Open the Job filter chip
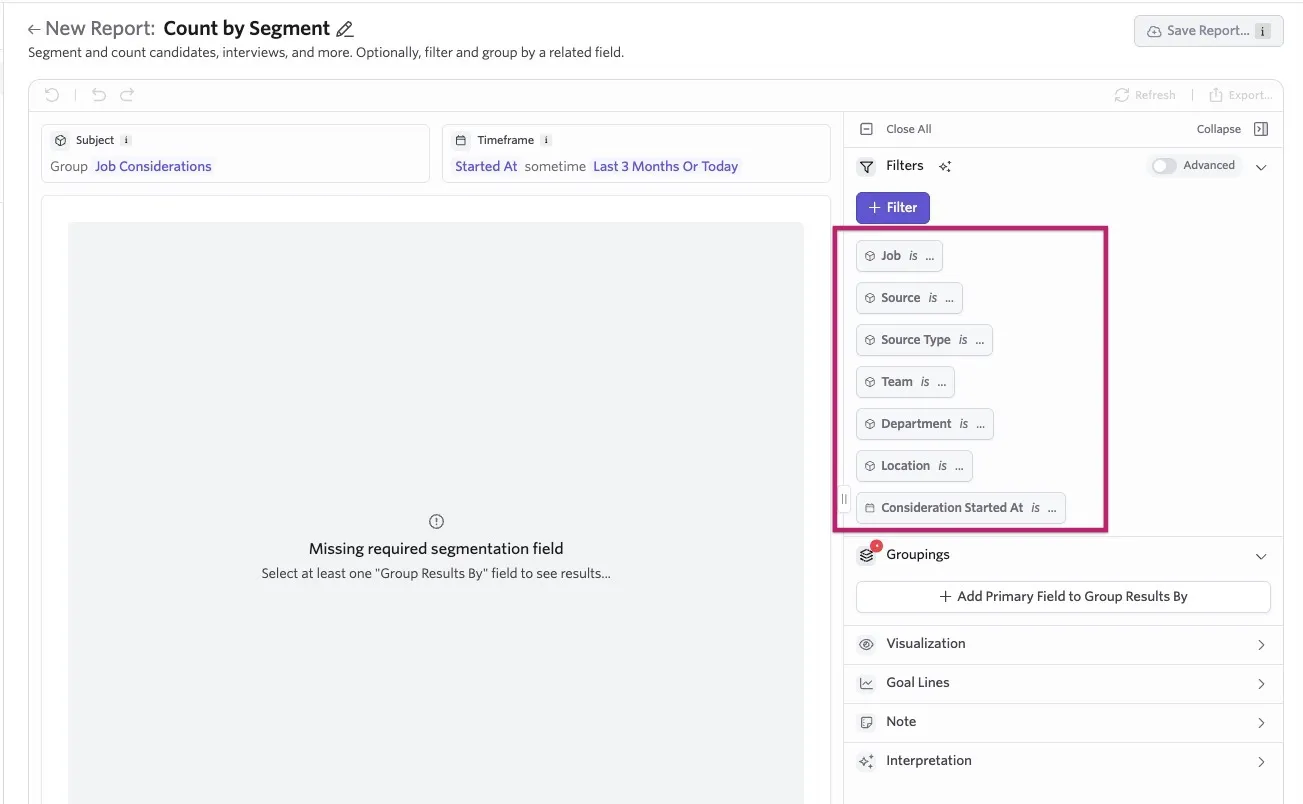 (x=899, y=256)
